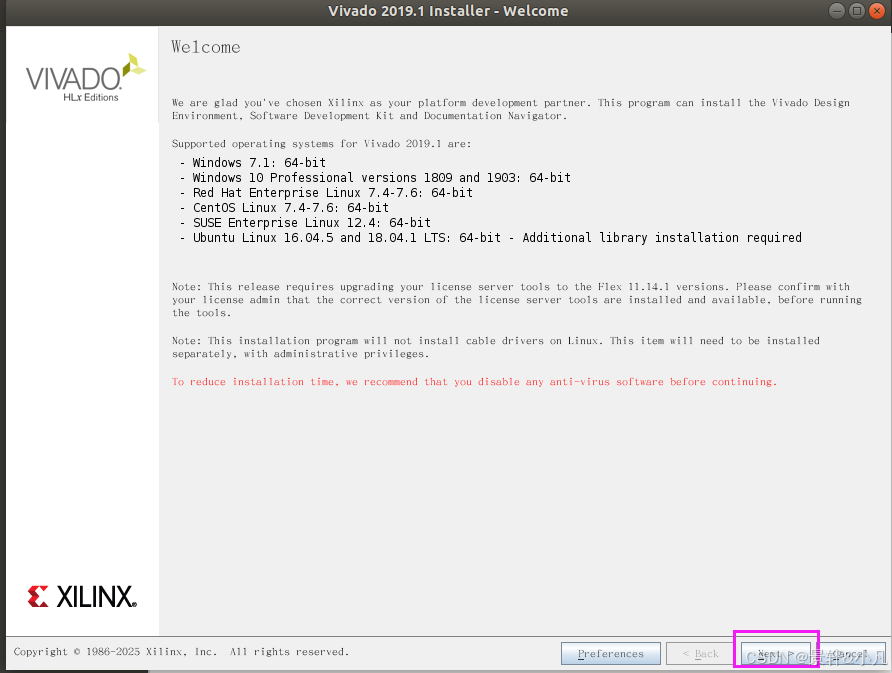The height and width of the screenshot is (673, 892).
Task: Open the Preferences dialog
Action: [610, 654]
